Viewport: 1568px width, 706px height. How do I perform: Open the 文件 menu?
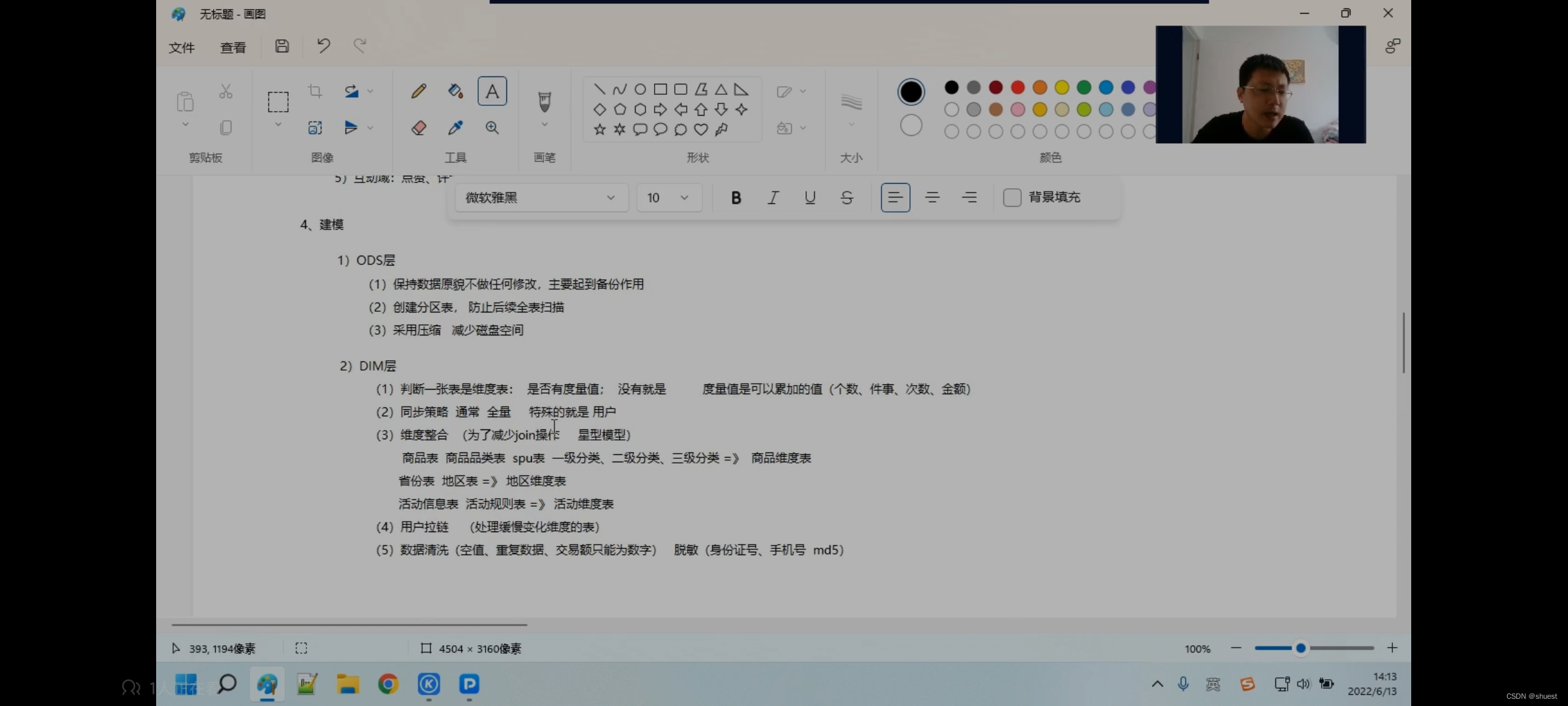click(x=182, y=48)
